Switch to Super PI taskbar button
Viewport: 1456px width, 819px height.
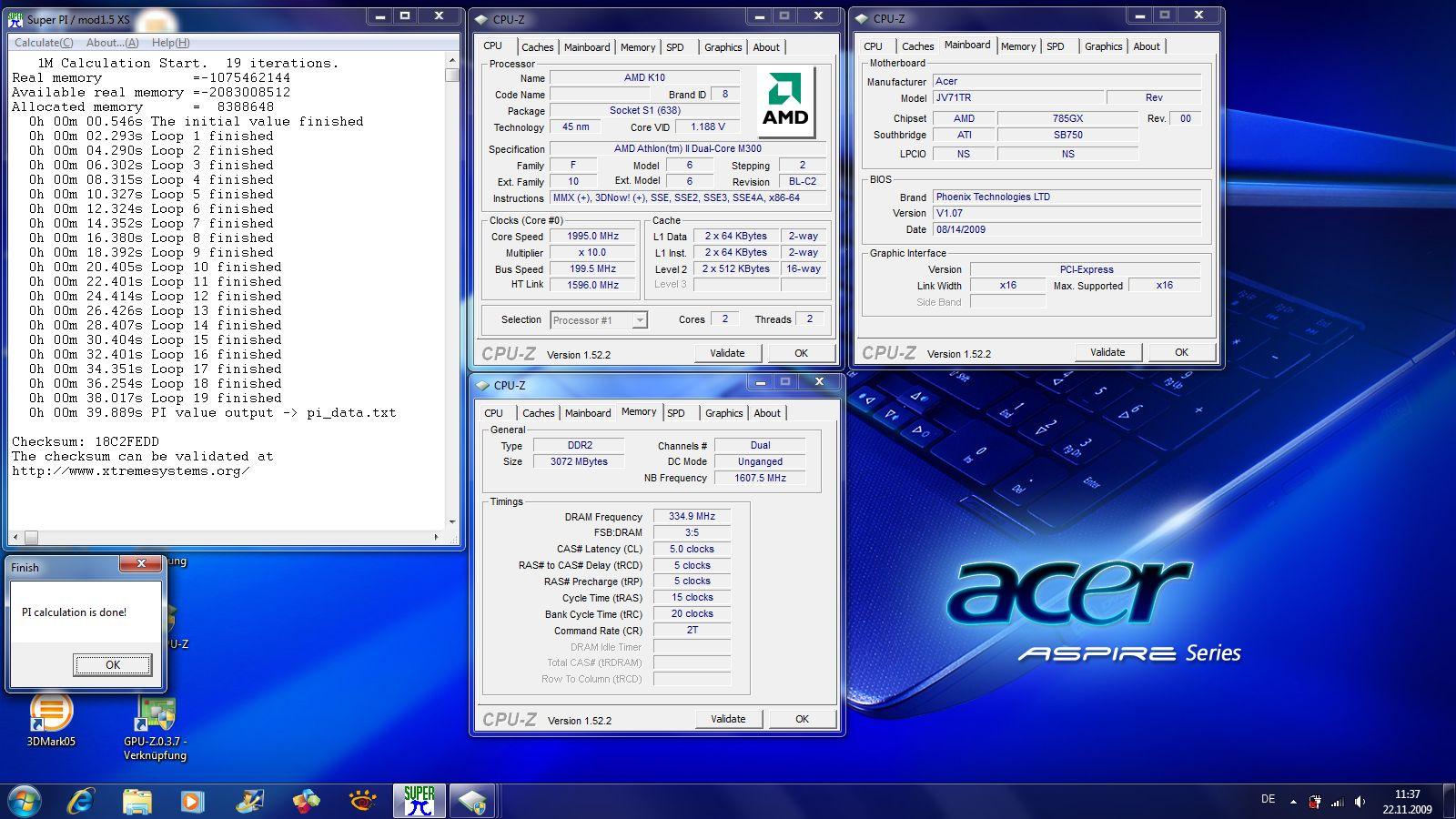pyautogui.click(x=420, y=801)
